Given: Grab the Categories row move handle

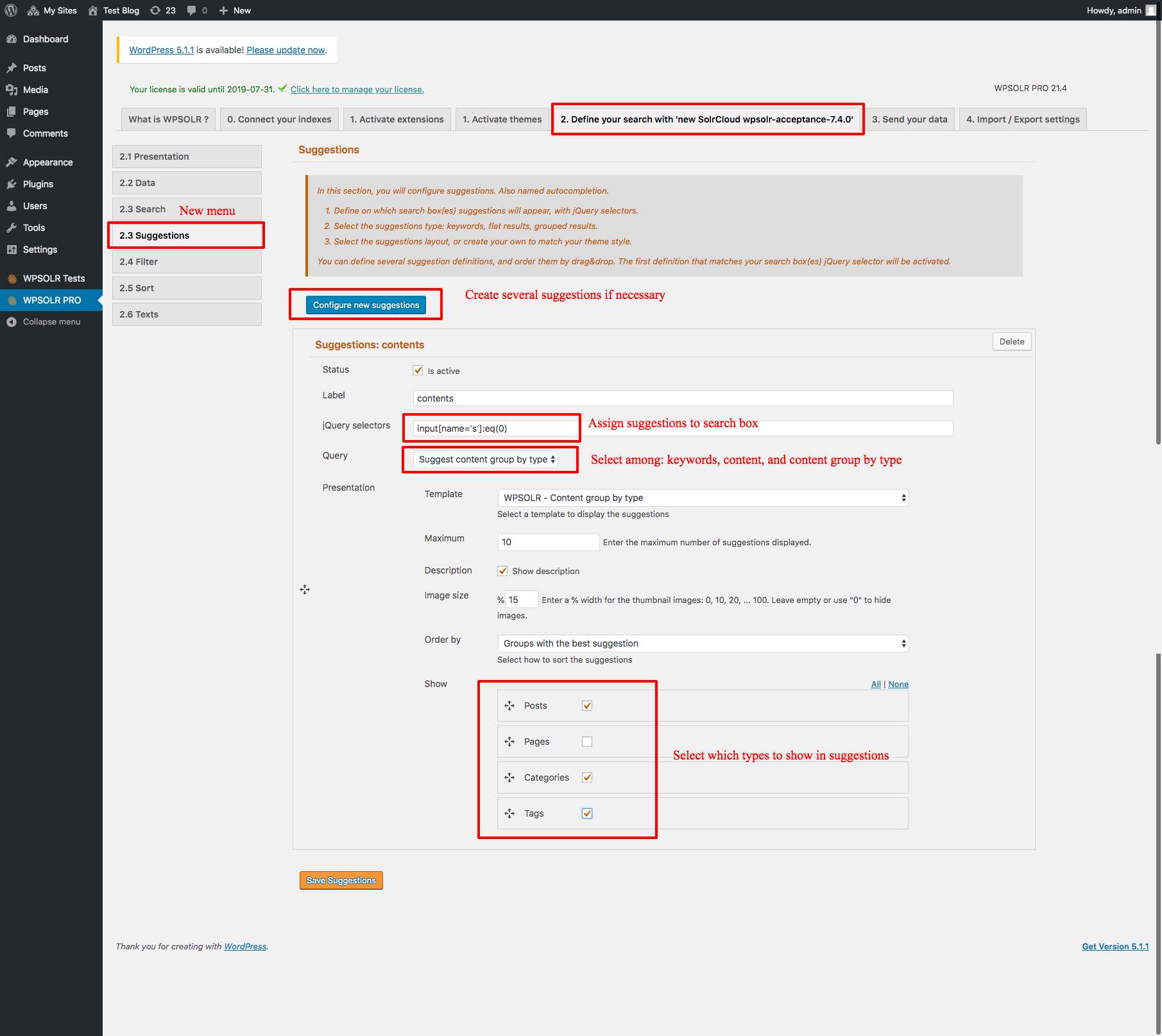Looking at the screenshot, I should (509, 777).
